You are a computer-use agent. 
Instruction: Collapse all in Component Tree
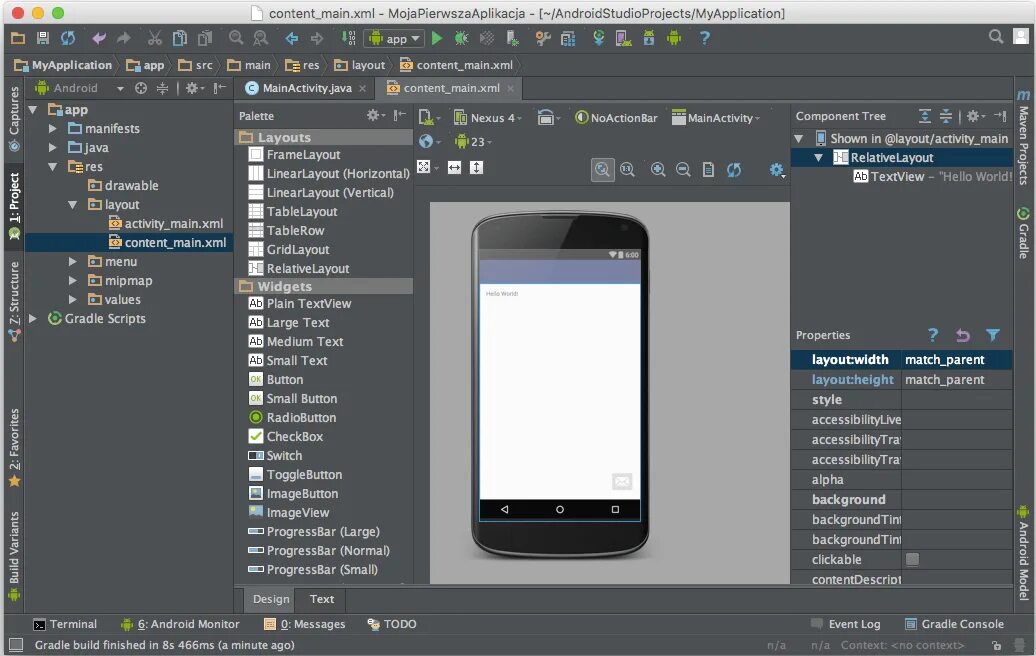pyautogui.click(x=946, y=116)
